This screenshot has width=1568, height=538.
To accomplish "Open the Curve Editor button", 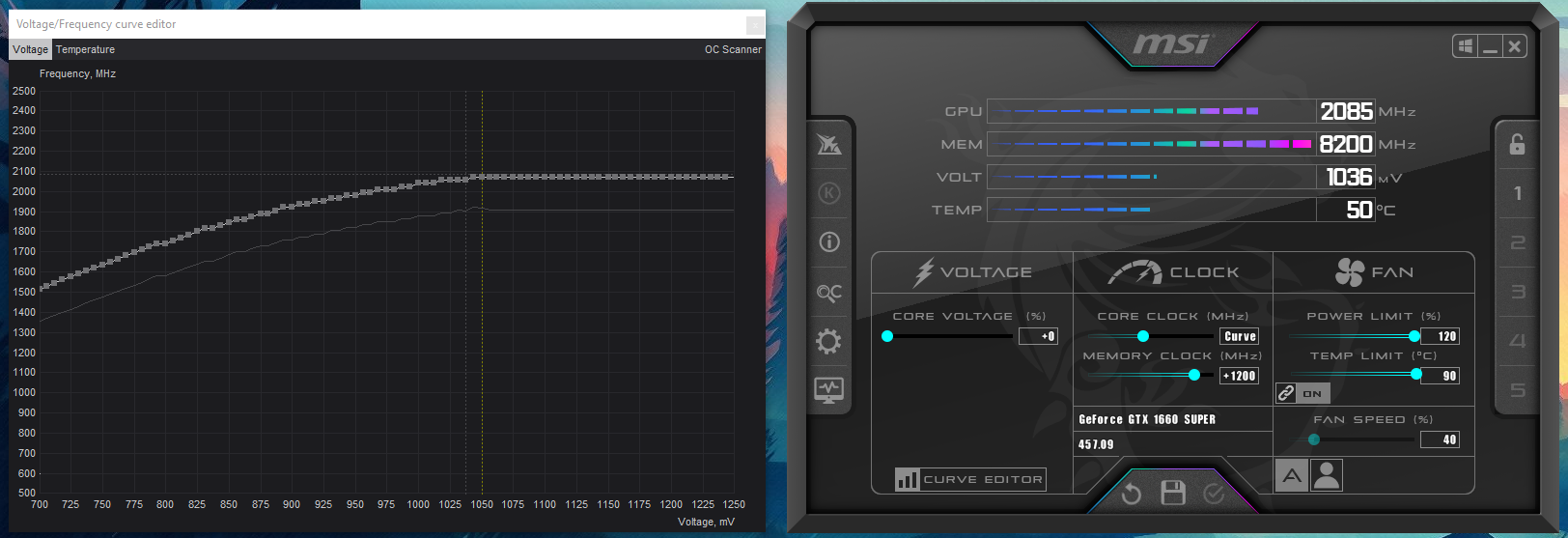I will click(x=969, y=479).
